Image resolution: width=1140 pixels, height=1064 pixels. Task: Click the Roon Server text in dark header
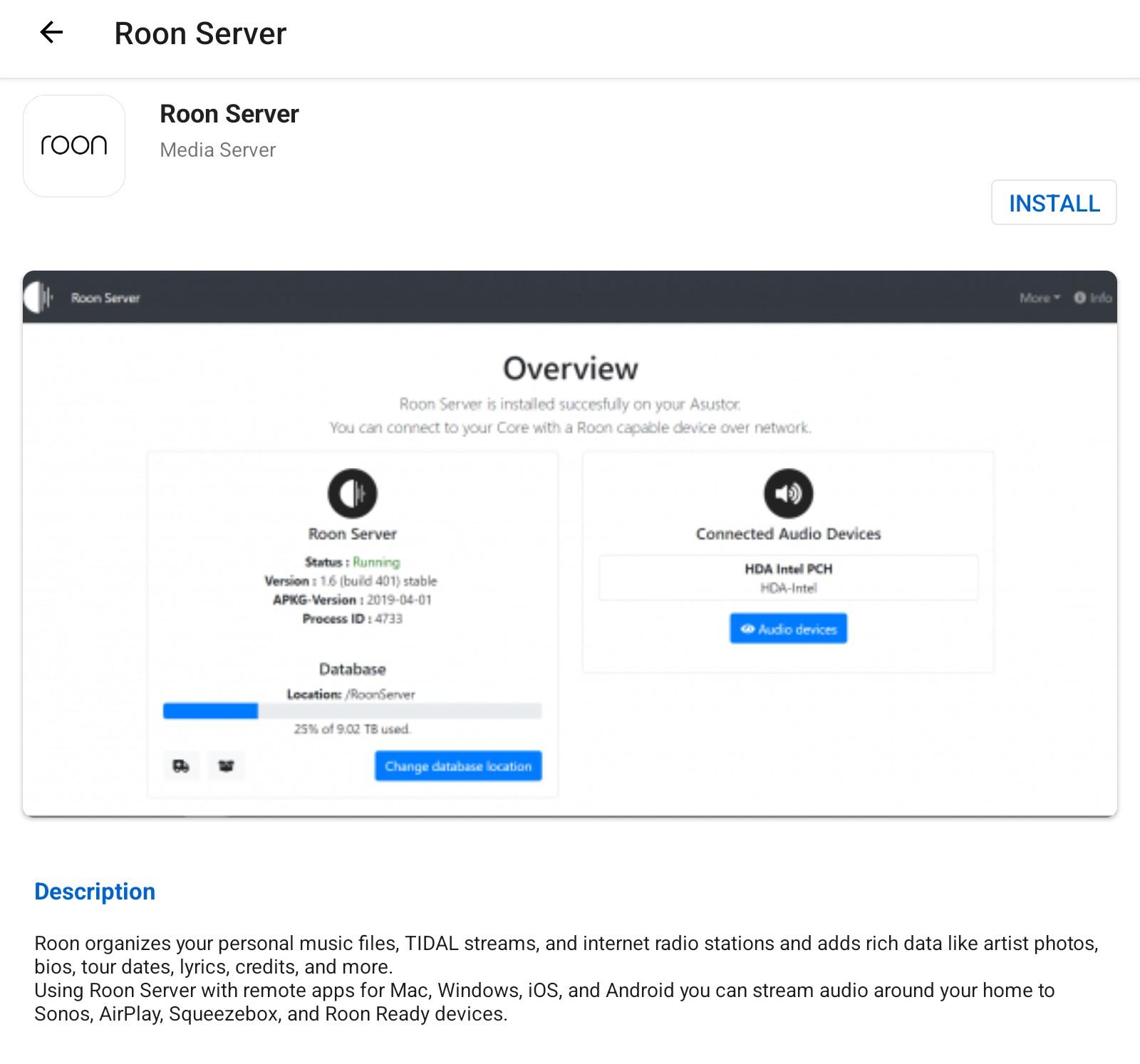[105, 298]
